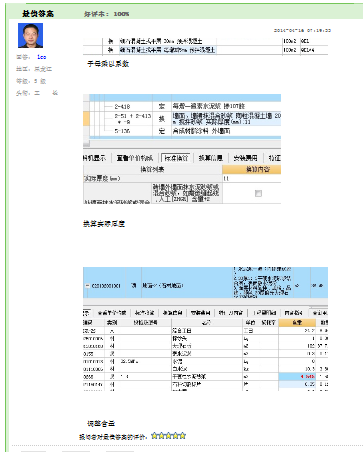Click the first rating star

pos(154,435)
